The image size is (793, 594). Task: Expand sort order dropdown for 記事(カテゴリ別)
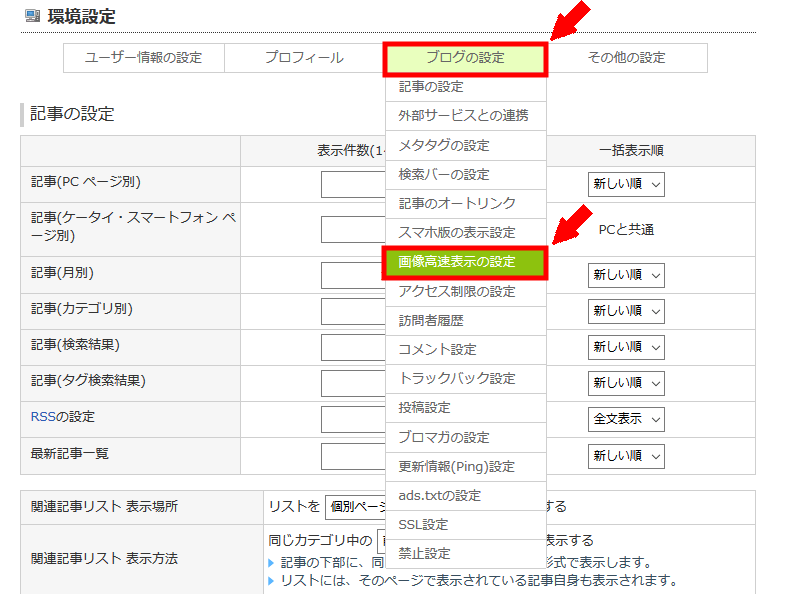tap(626, 311)
